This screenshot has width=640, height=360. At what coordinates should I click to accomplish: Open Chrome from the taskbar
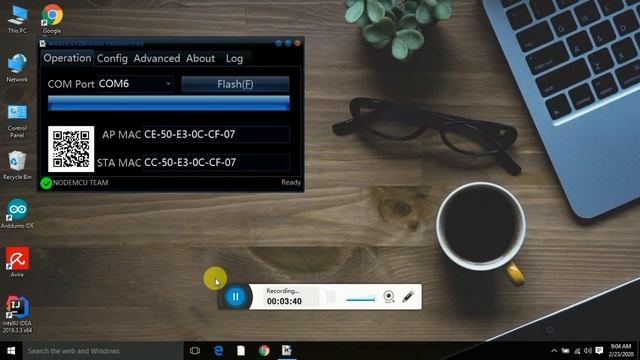click(264, 351)
